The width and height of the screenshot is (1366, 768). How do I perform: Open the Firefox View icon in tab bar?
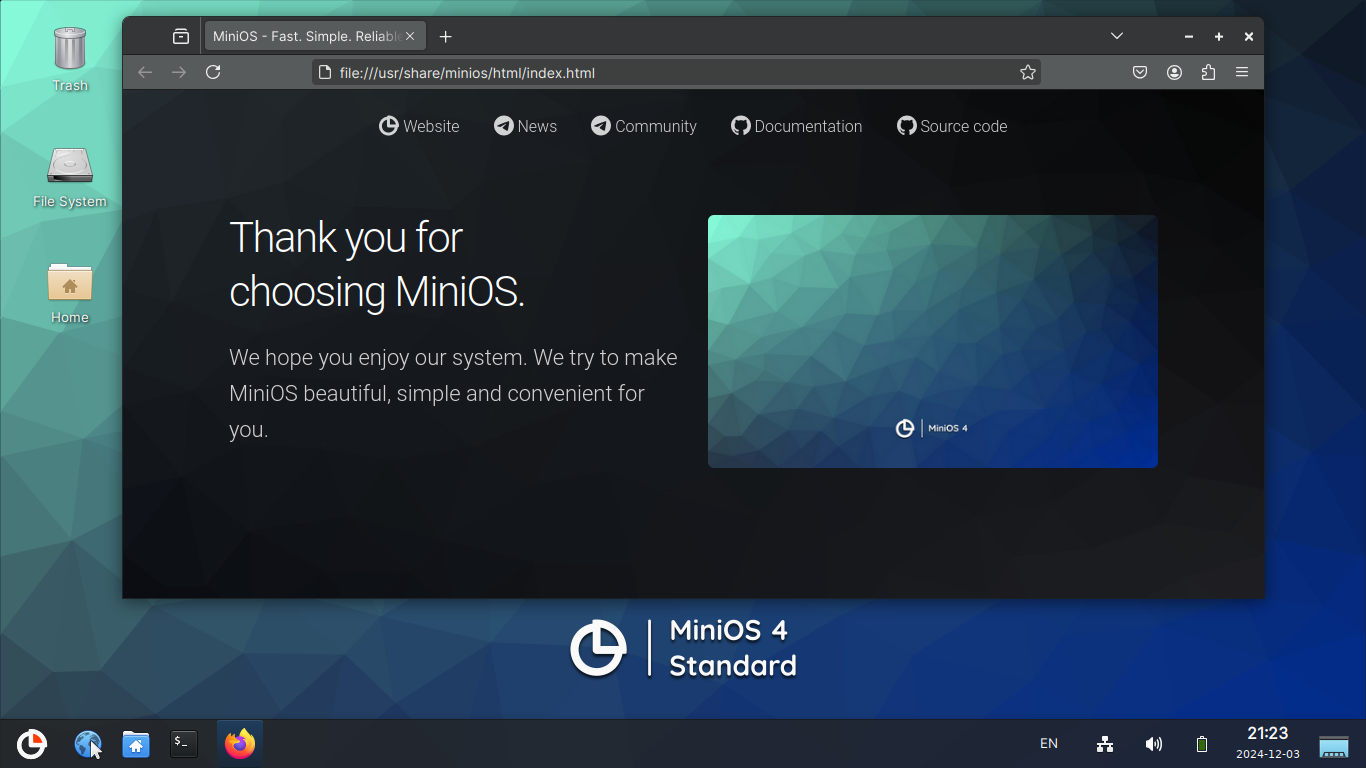point(181,36)
